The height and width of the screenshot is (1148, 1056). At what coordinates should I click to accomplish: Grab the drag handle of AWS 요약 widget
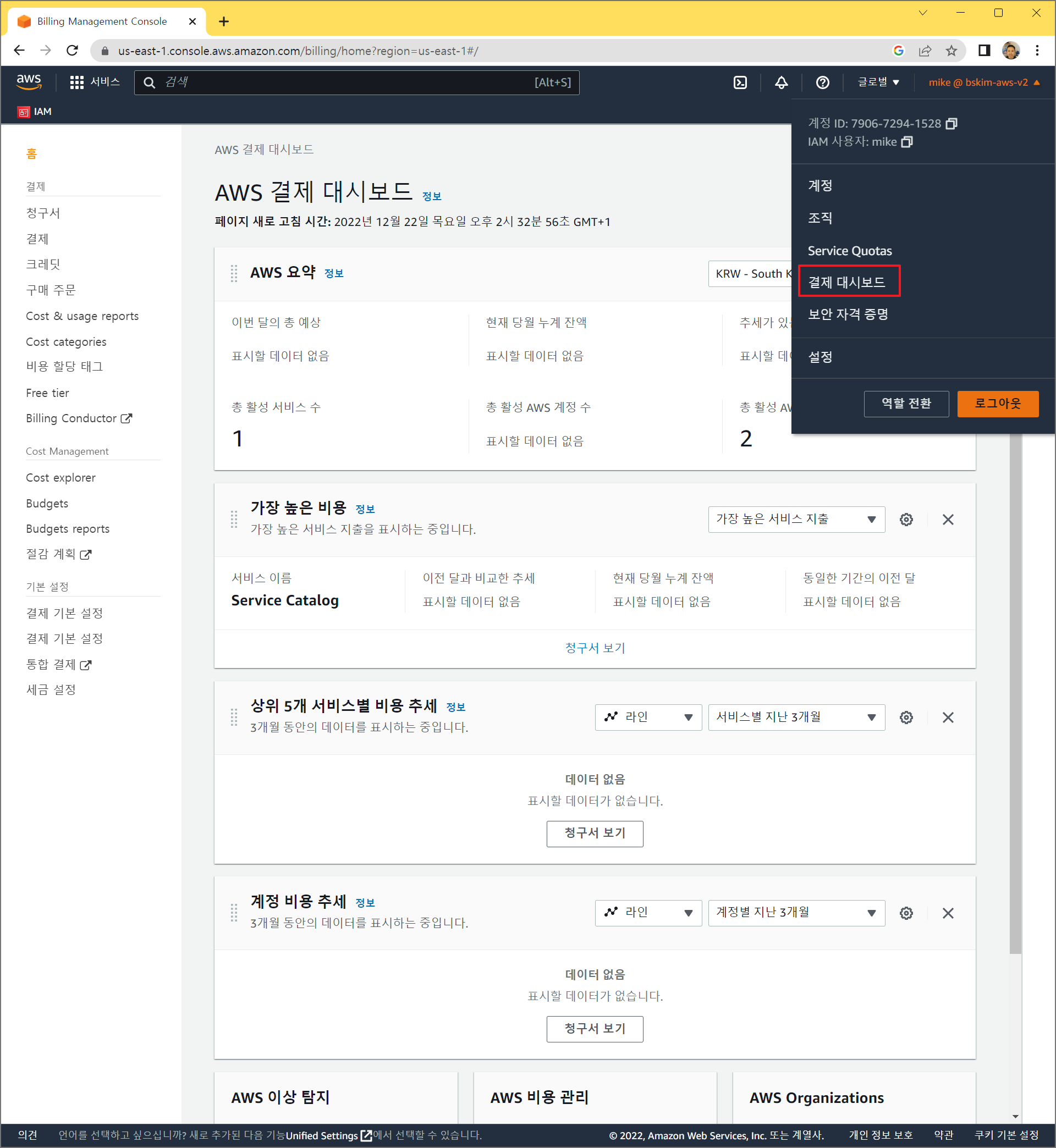234,273
